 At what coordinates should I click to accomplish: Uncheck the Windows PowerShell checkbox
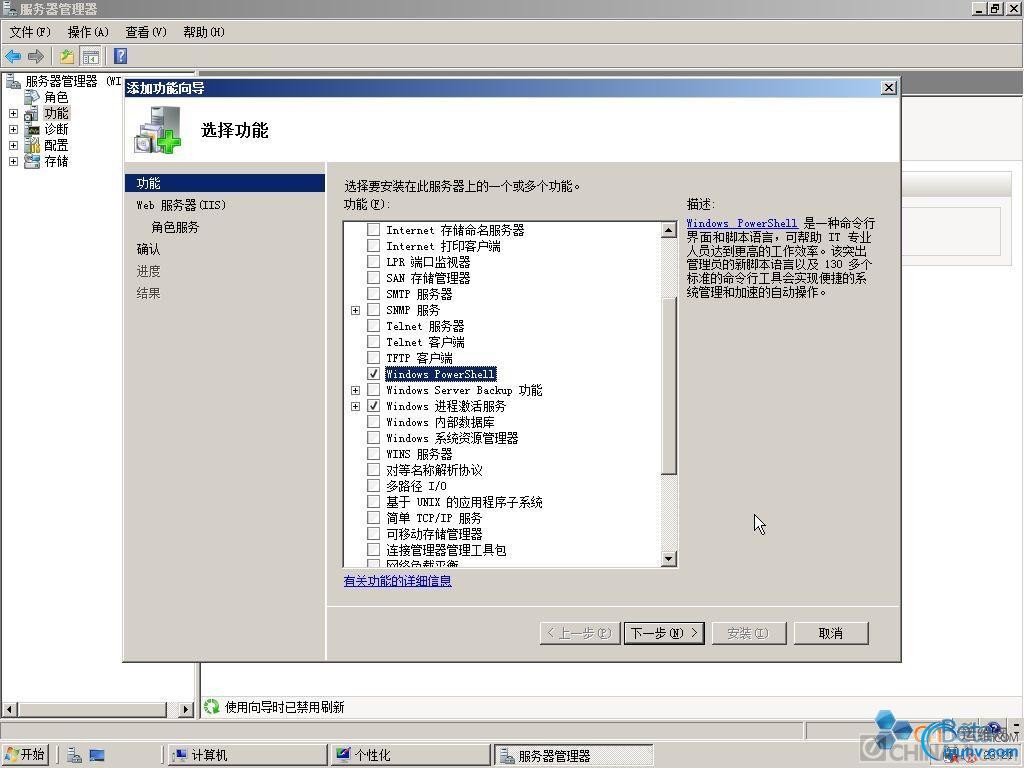click(x=374, y=374)
